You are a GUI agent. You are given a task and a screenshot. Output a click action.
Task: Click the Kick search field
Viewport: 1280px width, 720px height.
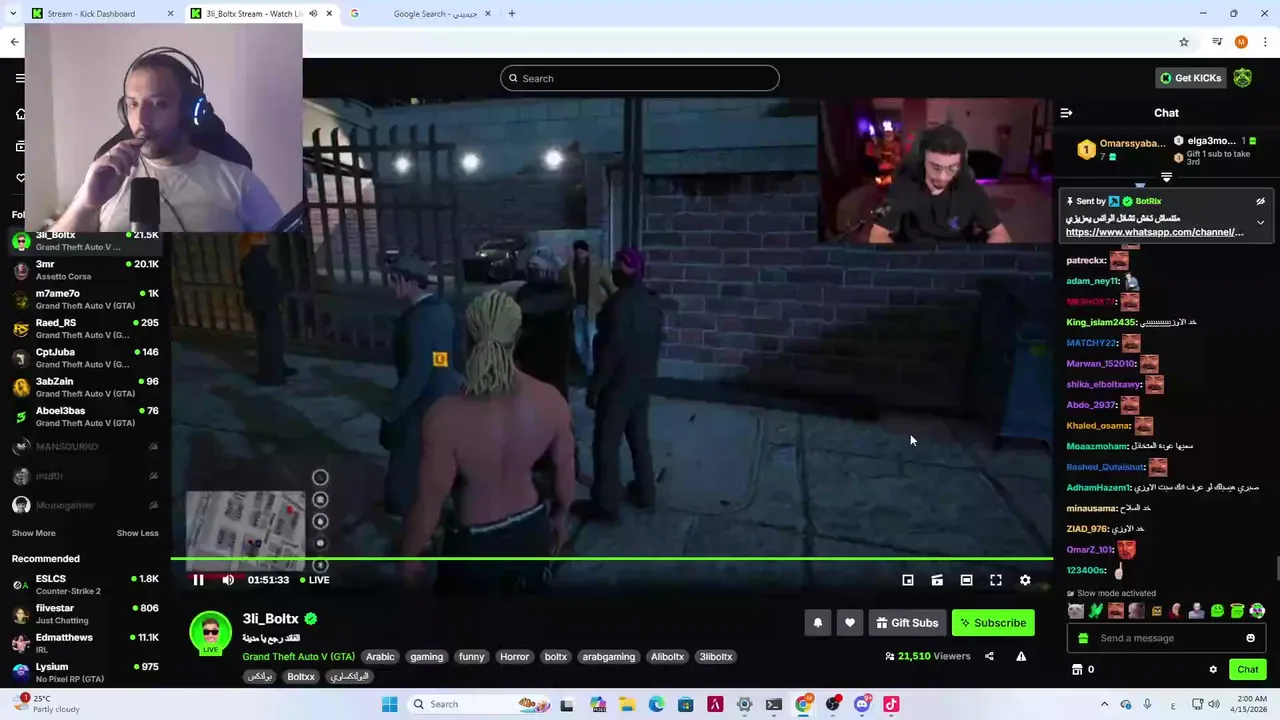point(640,78)
